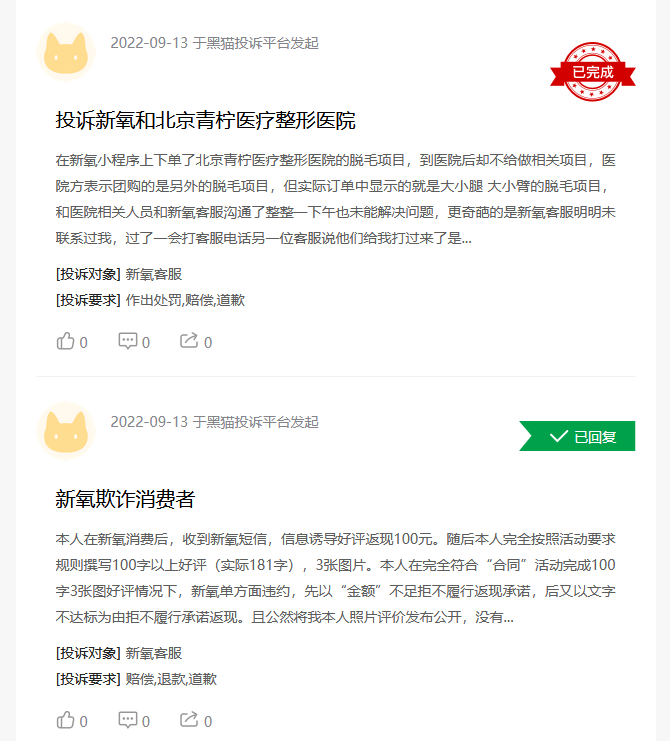Image resolution: width=670 pixels, height=741 pixels.
Task: Like the 北京青柠 complaint post
Action: pyautogui.click(x=71, y=341)
